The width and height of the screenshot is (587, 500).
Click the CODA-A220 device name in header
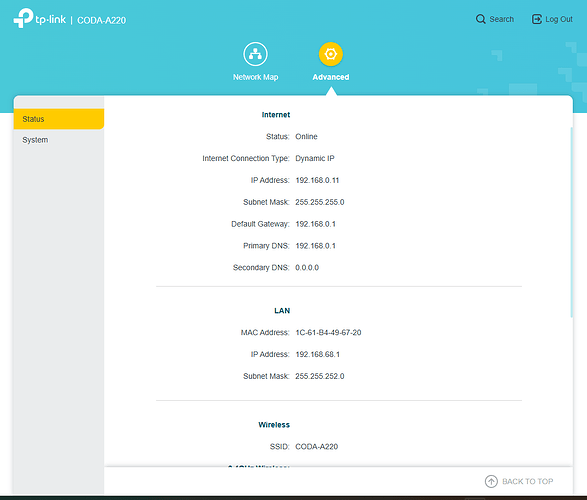101,20
